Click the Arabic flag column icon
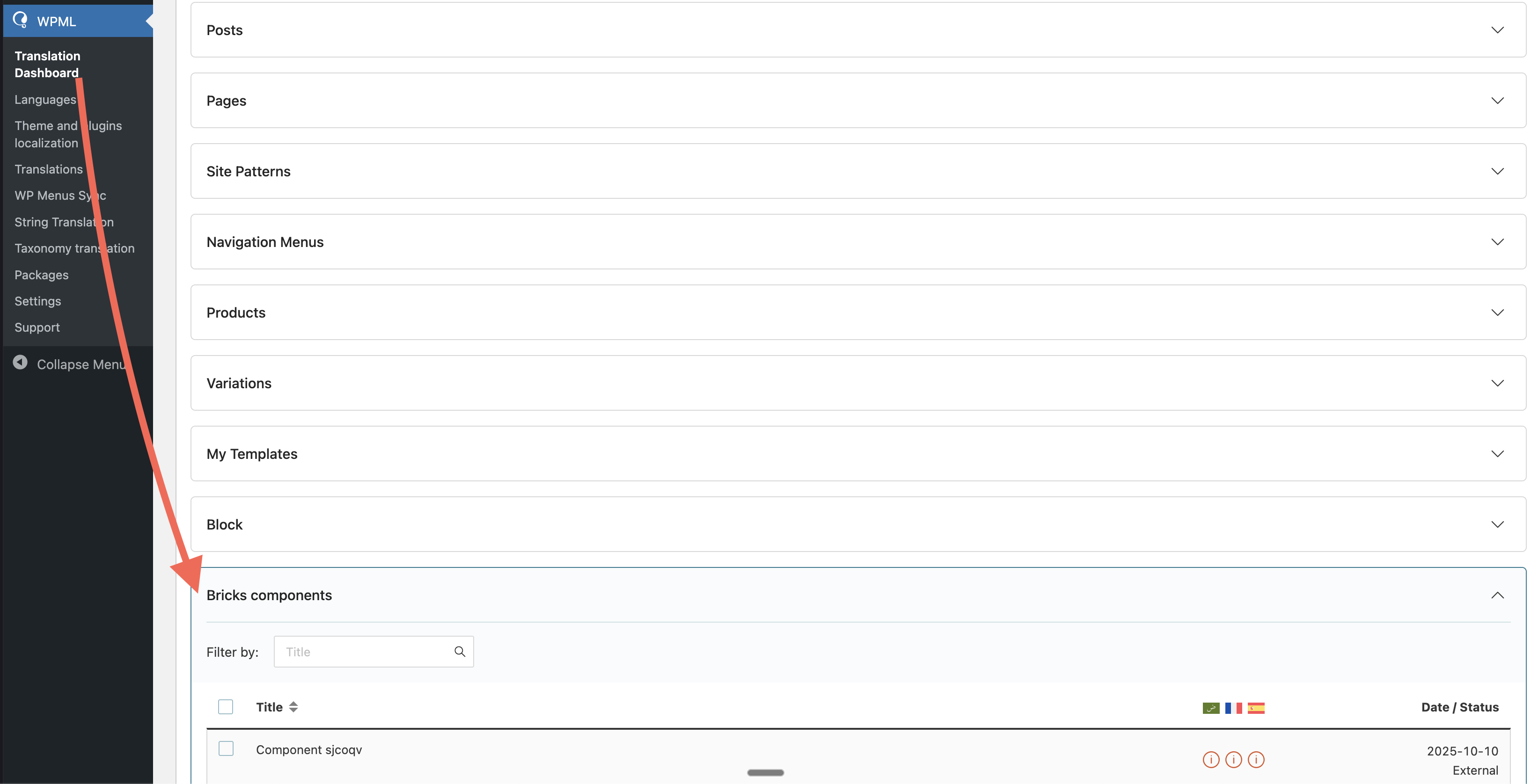The width and height of the screenshot is (1538, 784). coord(1211,708)
